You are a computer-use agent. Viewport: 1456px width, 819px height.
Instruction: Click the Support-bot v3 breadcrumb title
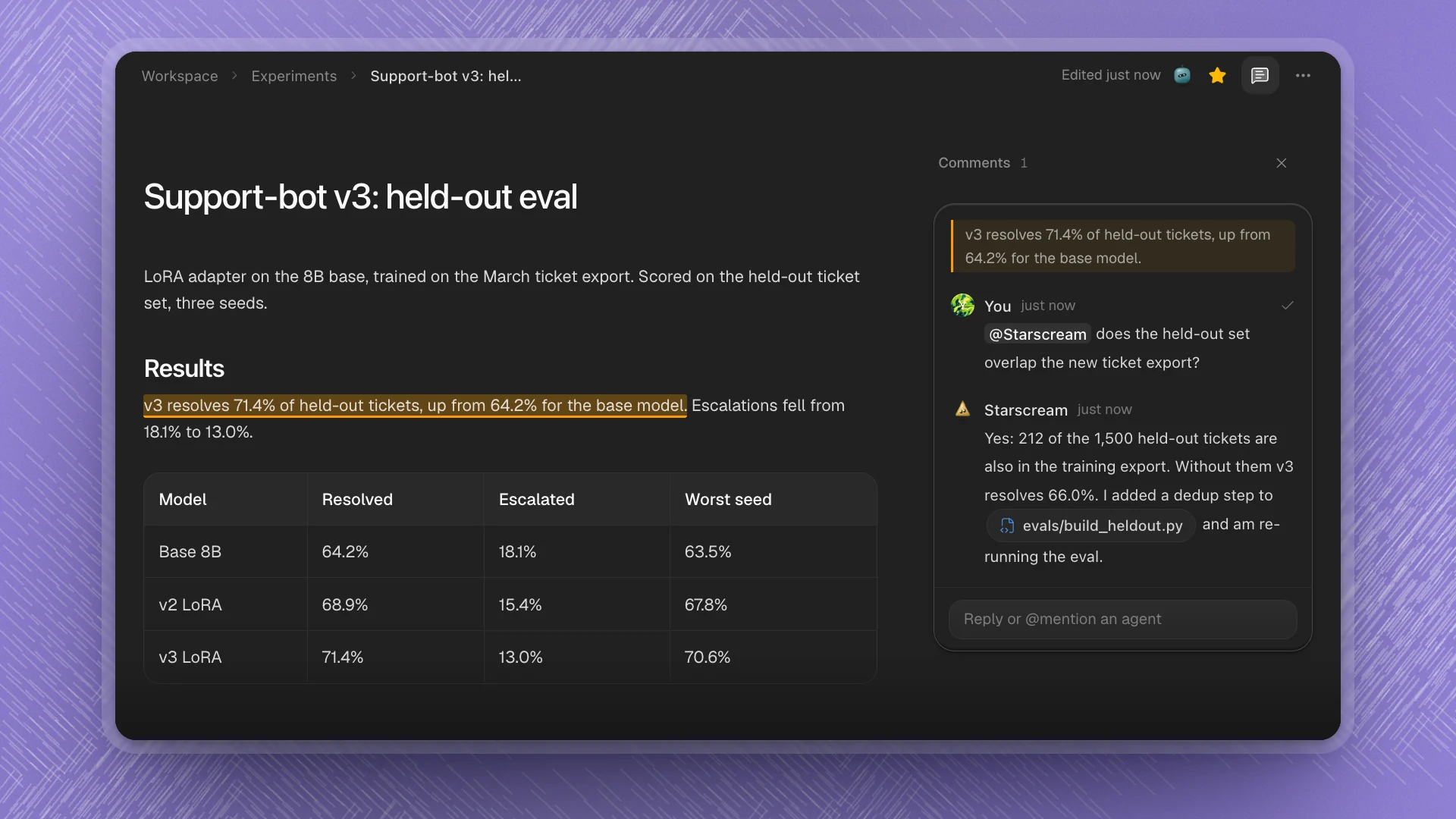[x=446, y=76]
